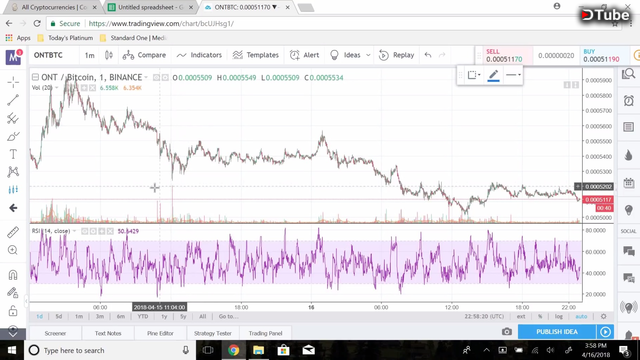Screen dimensions: 640x360
Task: Undo the last chart action
Action: click(x=428, y=55)
